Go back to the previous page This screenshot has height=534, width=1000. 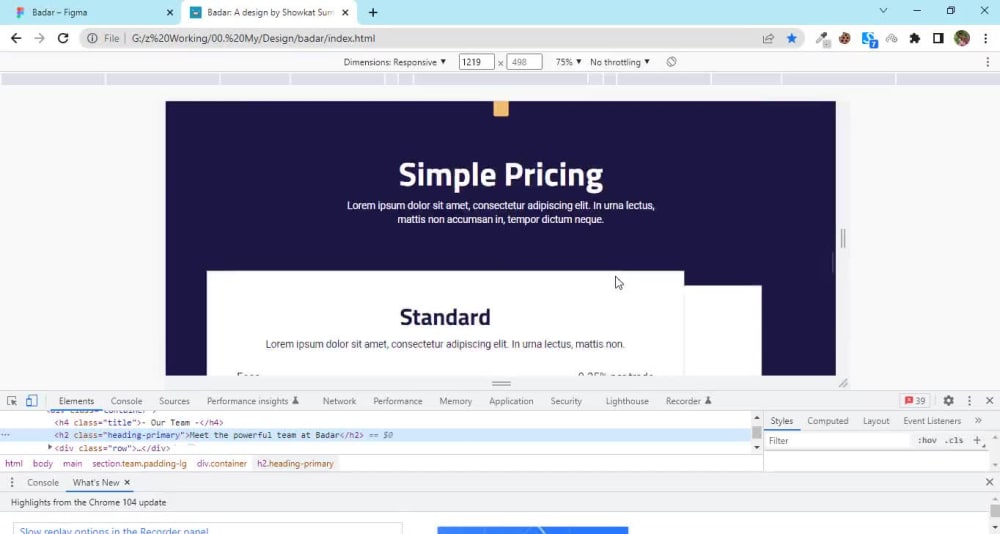coord(16,38)
